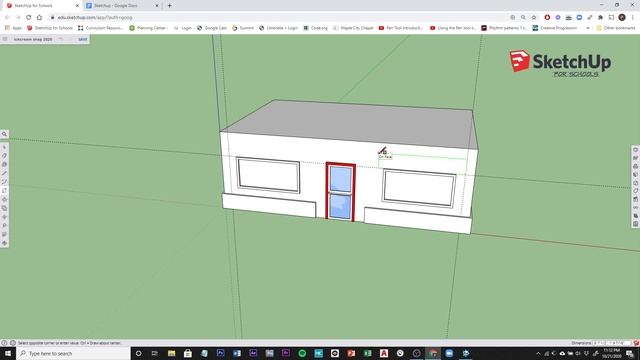
Task: Open the Creative Progression bookmark
Action: pyautogui.click(x=555, y=28)
